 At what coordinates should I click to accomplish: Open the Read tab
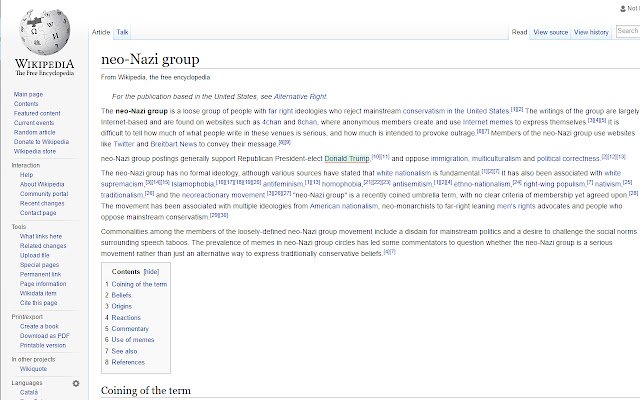(x=519, y=32)
